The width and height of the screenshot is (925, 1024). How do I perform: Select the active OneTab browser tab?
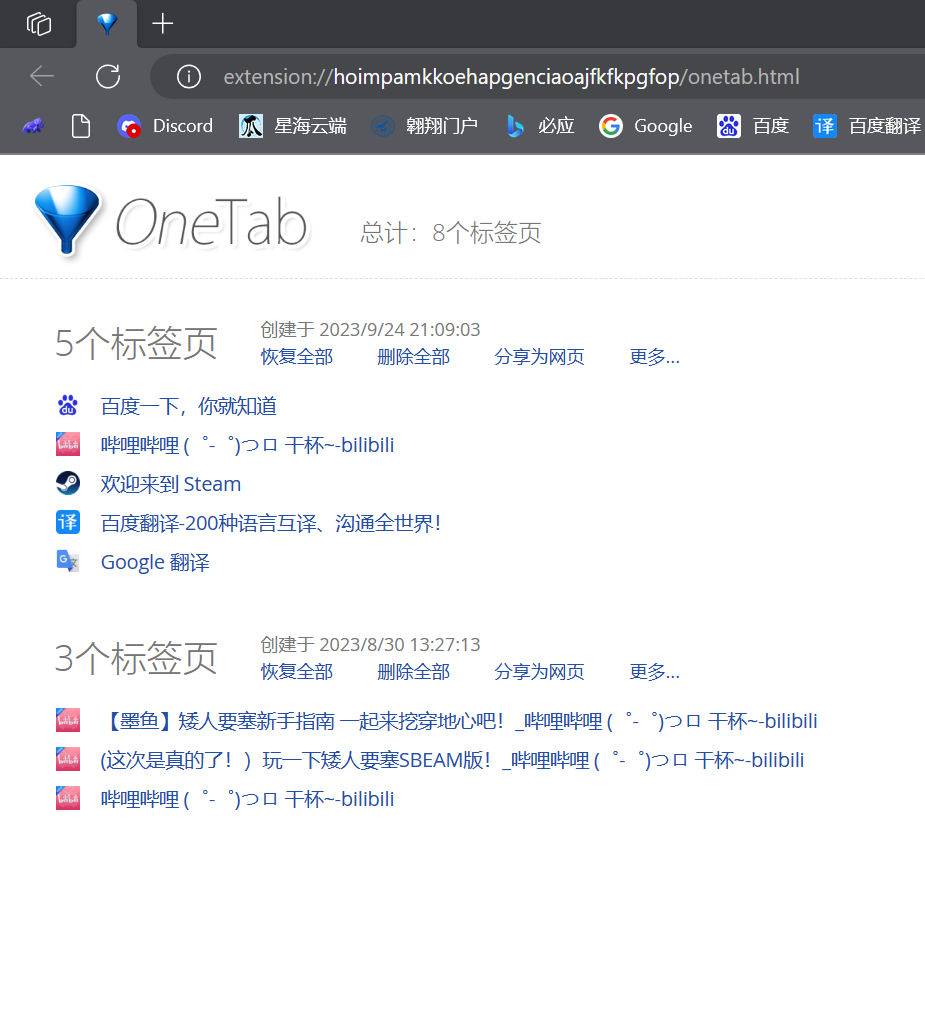click(x=107, y=24)
